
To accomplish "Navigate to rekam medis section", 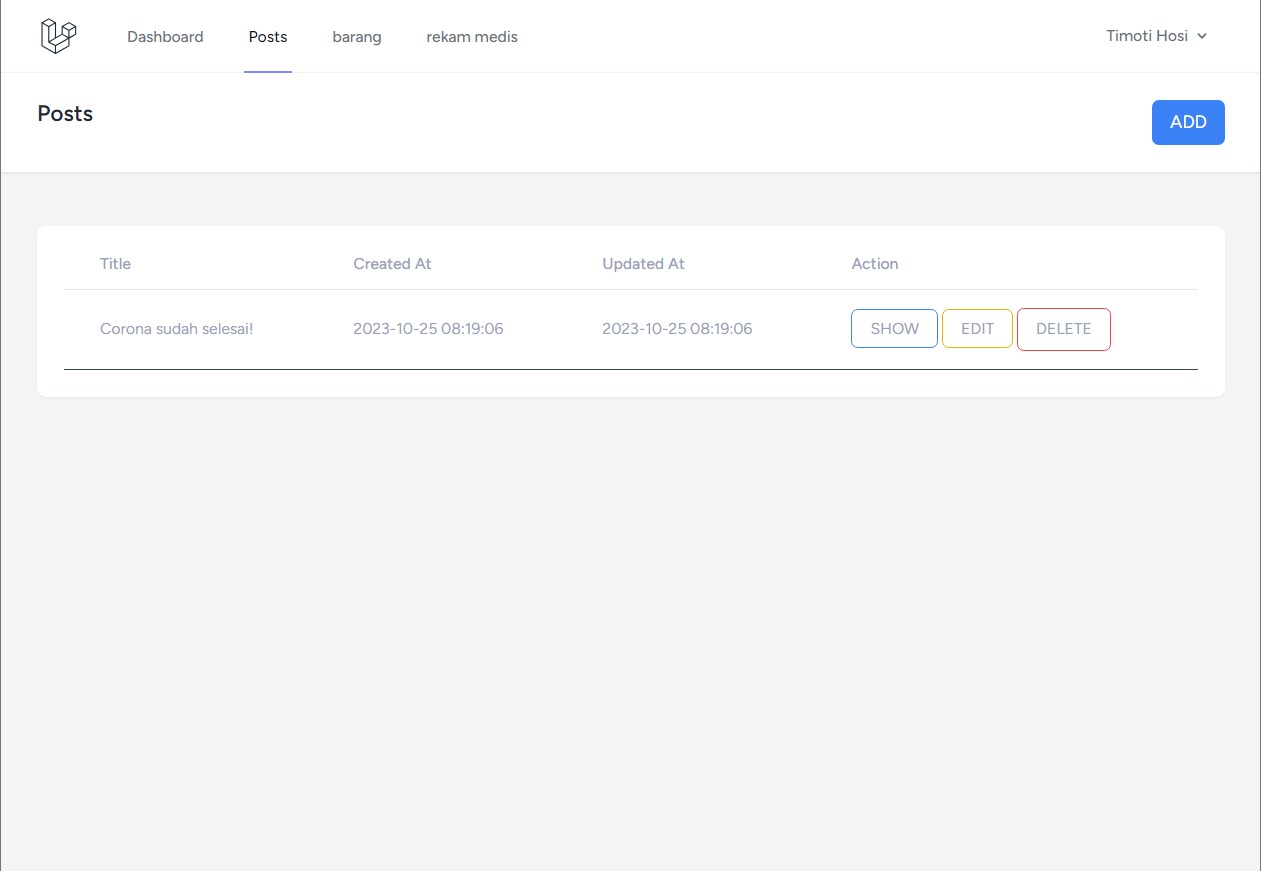I will point(471,36).
